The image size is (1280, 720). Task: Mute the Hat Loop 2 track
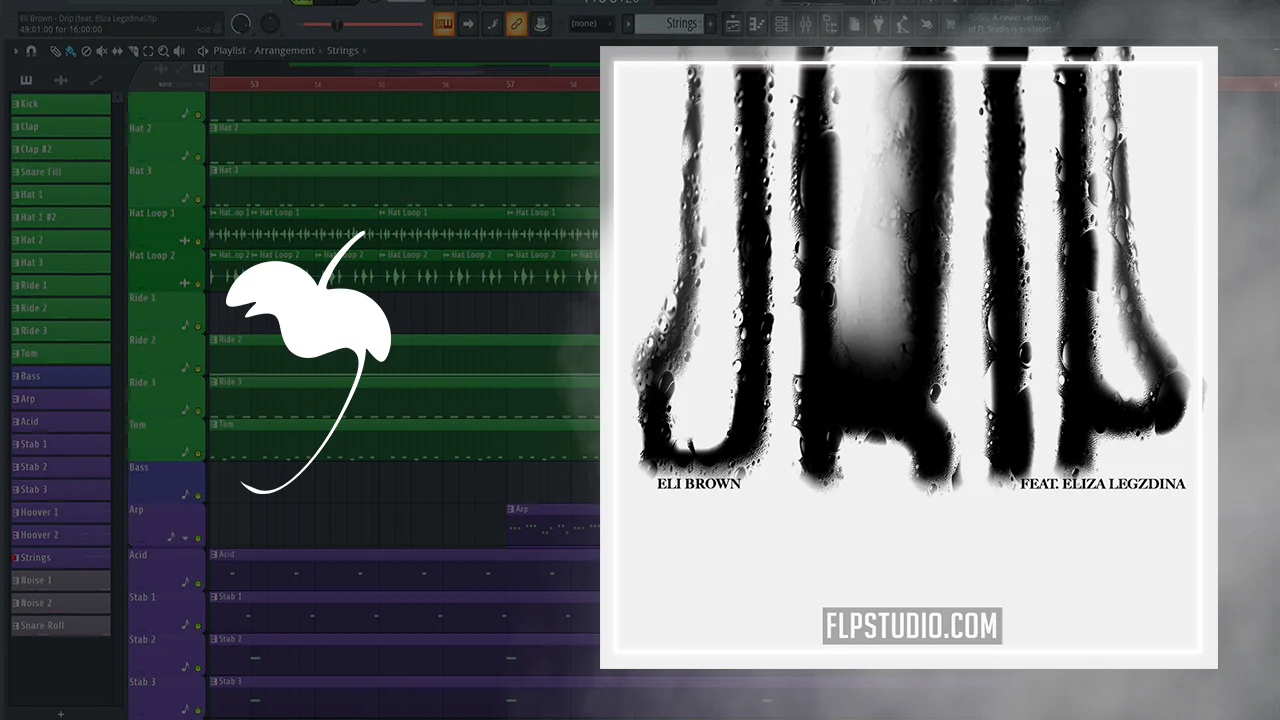click(198, 284)
